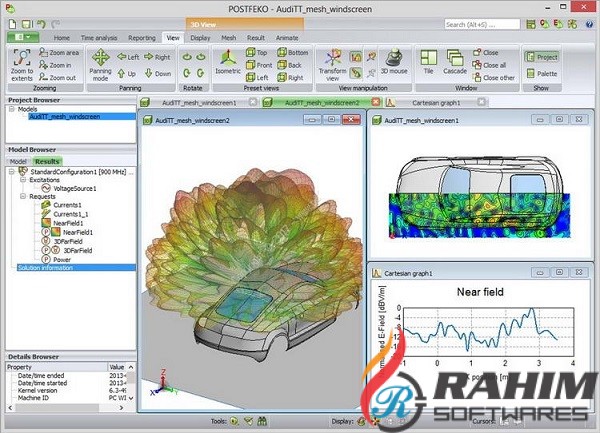
Task: Switch to Front preset view
Action: click(x=259, y=65)
